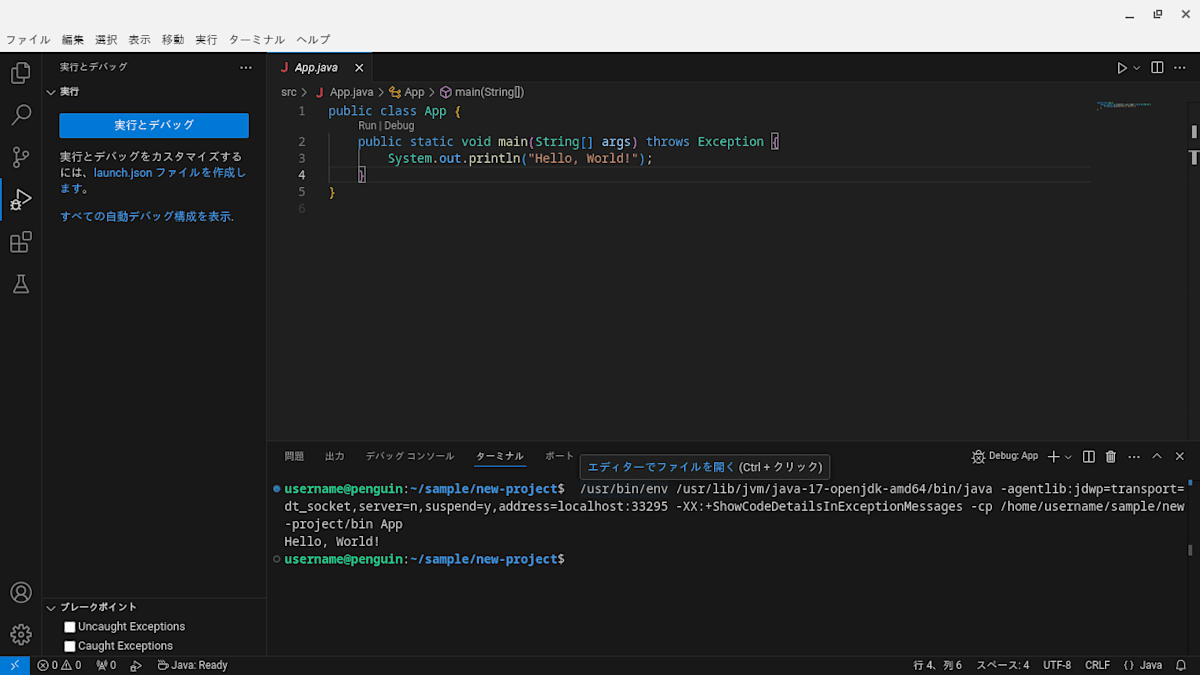The height and width of the screenshot is (675, 1200).
Task: Click the run Java play icon in editor toolbar
Action: coord(1122,68)
